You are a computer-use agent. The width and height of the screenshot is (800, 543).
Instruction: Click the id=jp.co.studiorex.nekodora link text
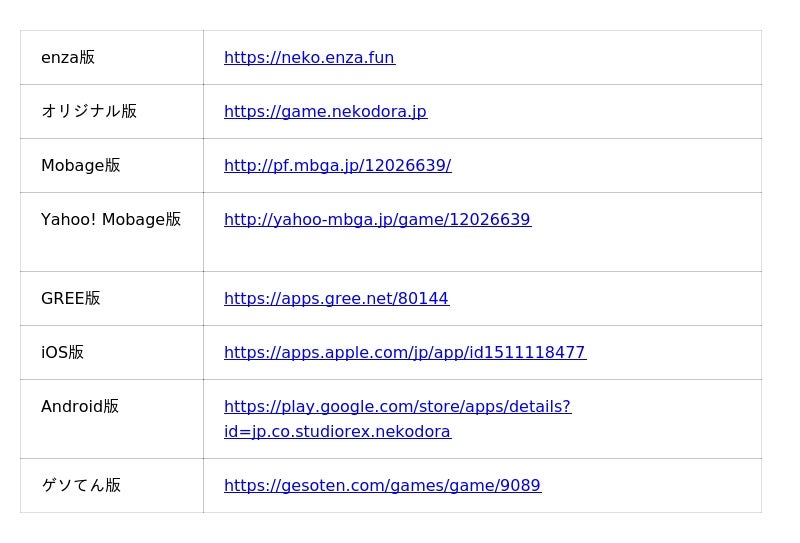click(x=337, y=432)
